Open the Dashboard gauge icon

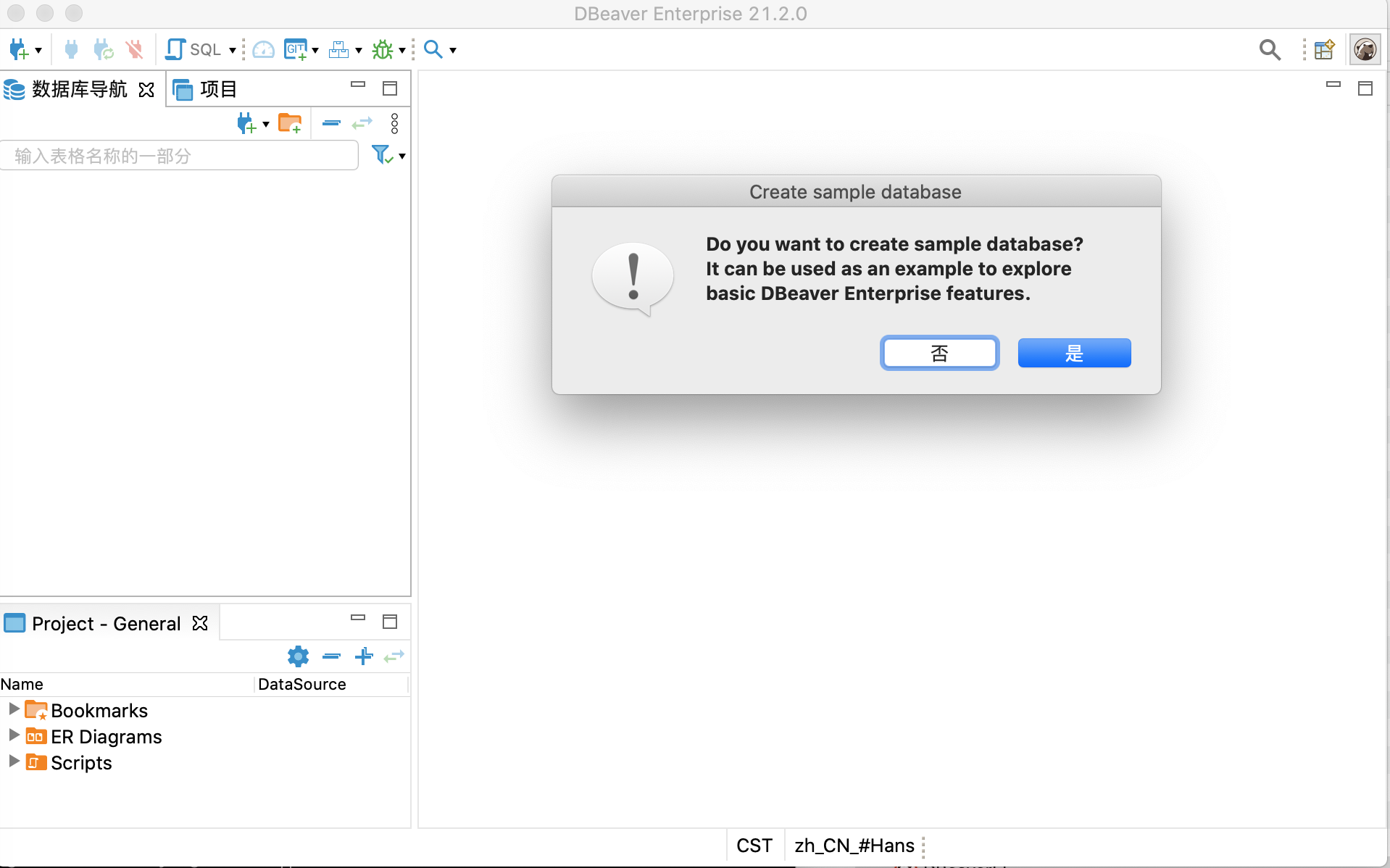pos(264,49)
